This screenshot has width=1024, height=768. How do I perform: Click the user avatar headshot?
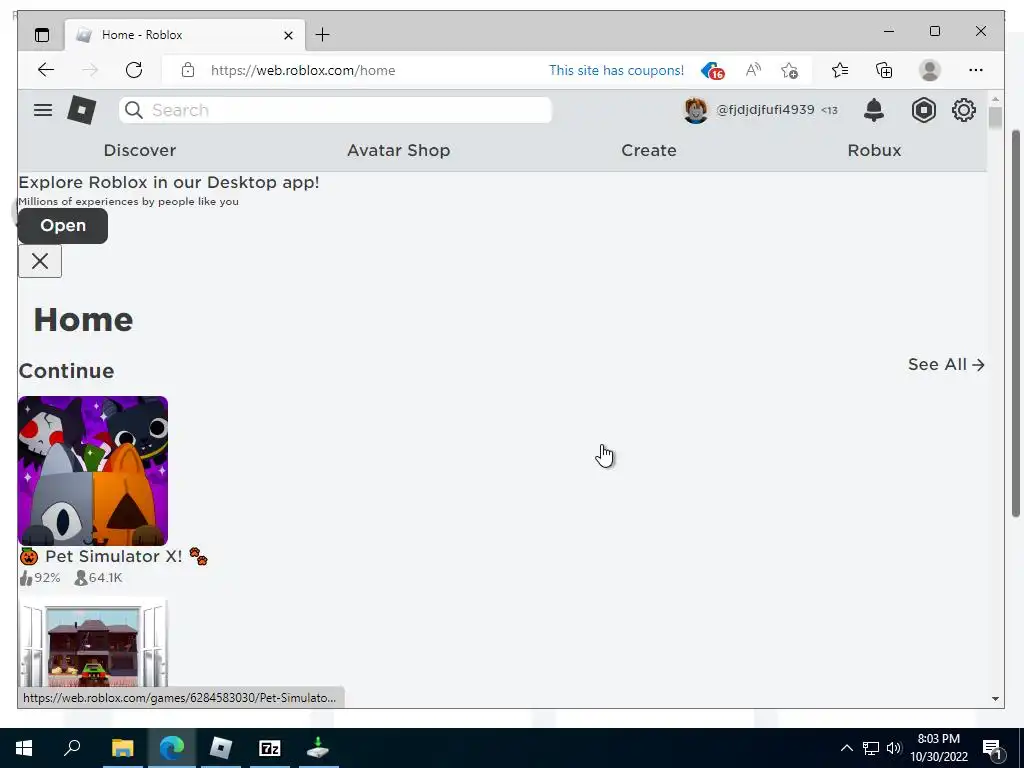click(x=696, y=110)
